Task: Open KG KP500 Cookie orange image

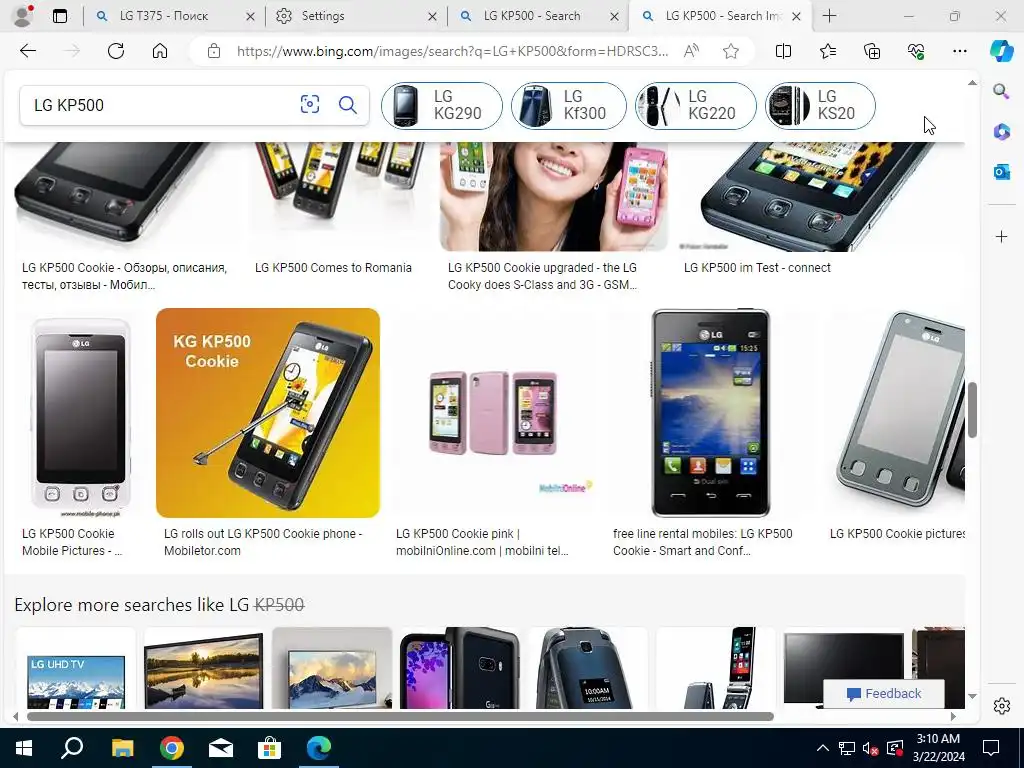Action: pyautogui.click(x=268, y=413)
